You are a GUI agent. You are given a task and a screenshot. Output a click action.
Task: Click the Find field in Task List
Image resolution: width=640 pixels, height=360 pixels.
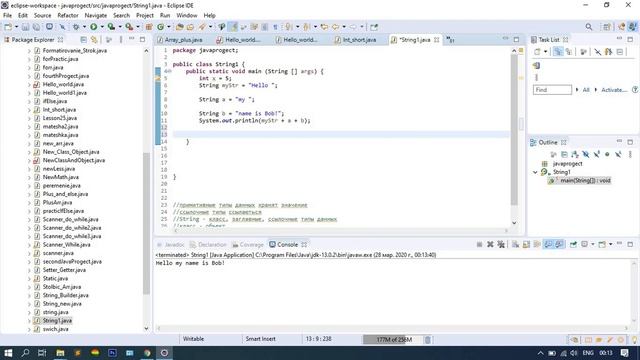552,90
